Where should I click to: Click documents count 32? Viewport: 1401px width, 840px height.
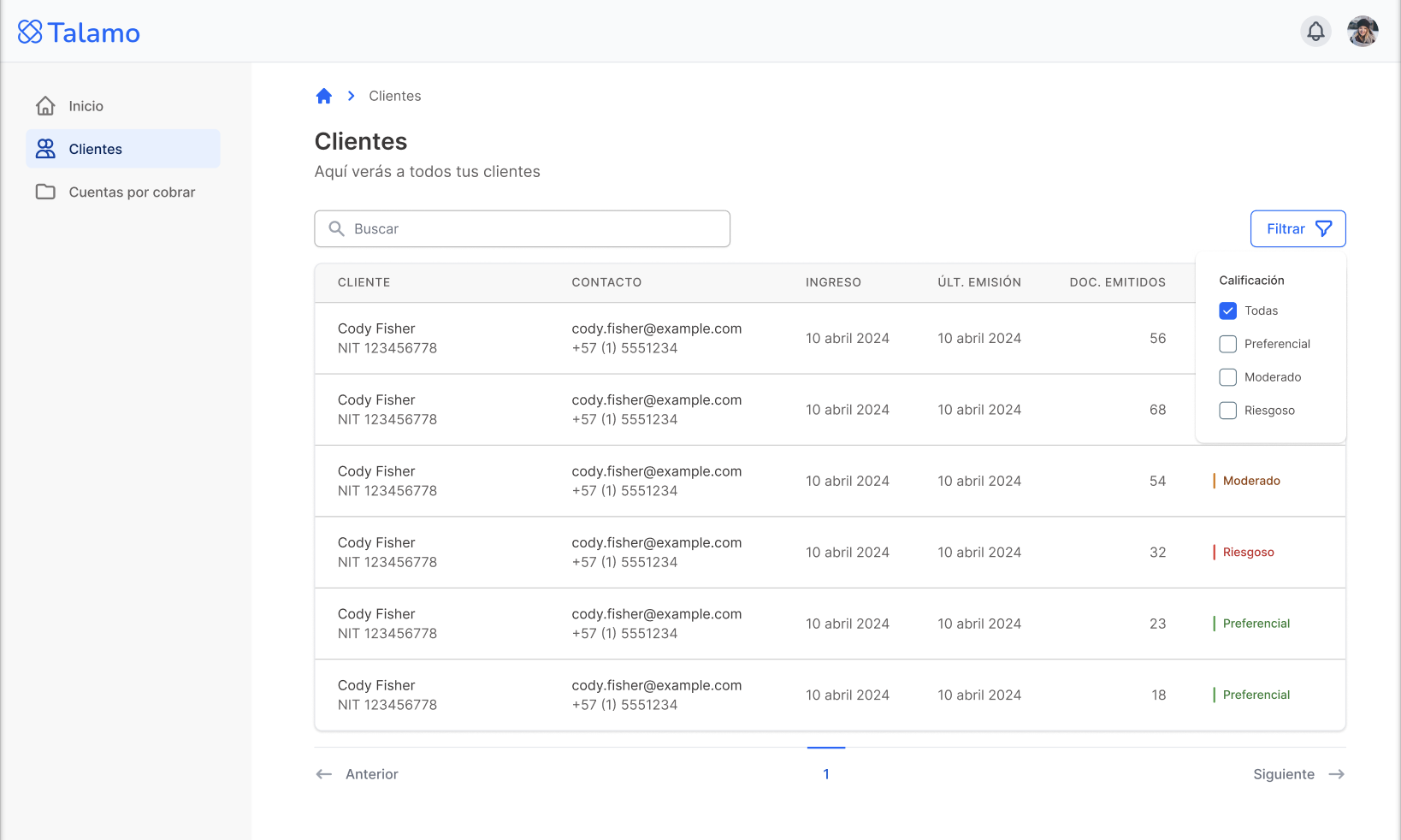(1157, 553)
